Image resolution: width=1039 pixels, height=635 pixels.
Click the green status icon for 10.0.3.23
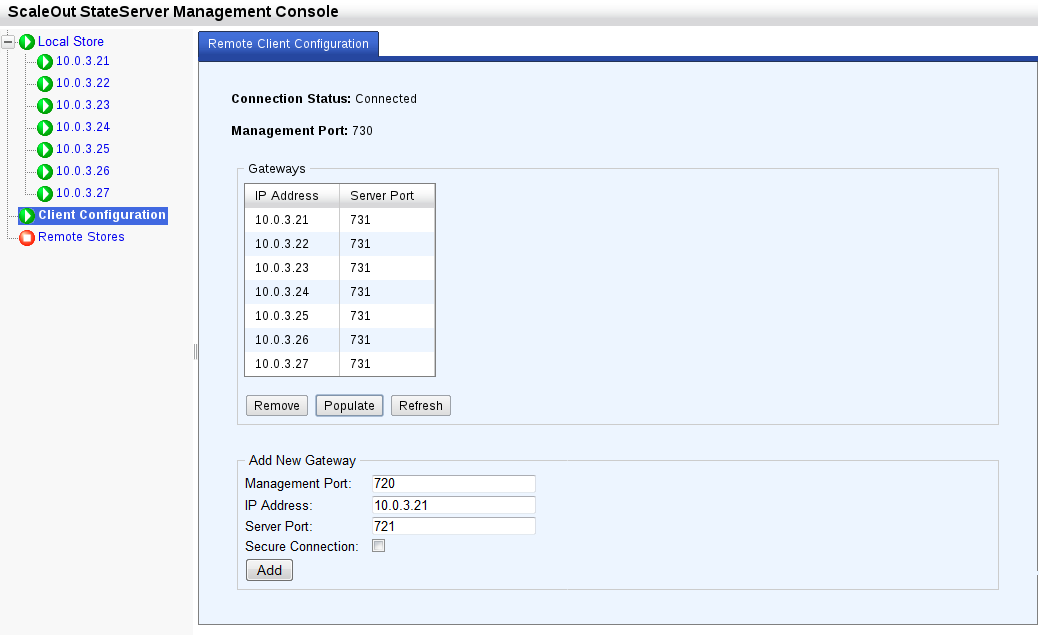pyautogui.click(x=45, y=105)
